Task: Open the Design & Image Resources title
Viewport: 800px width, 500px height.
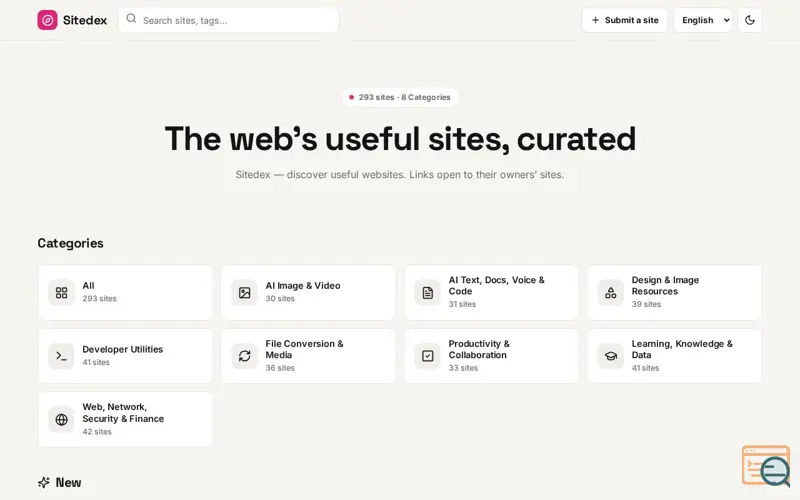Action: (665, 286)
